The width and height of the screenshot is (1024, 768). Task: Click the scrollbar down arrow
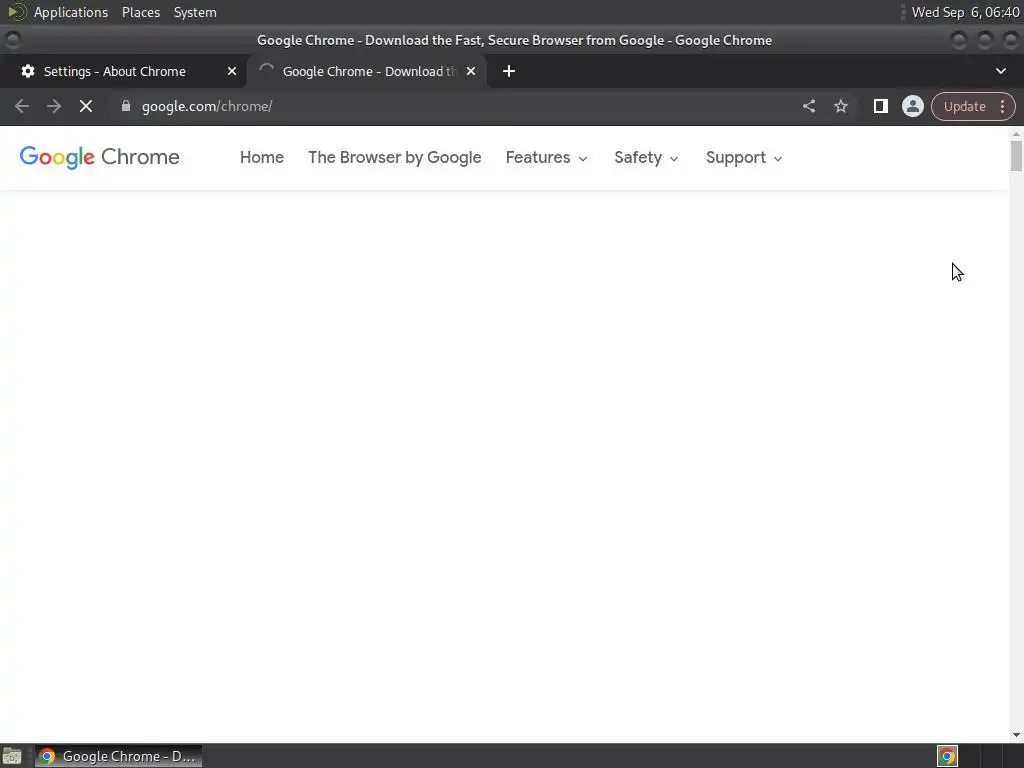[x=1016, y=735]
